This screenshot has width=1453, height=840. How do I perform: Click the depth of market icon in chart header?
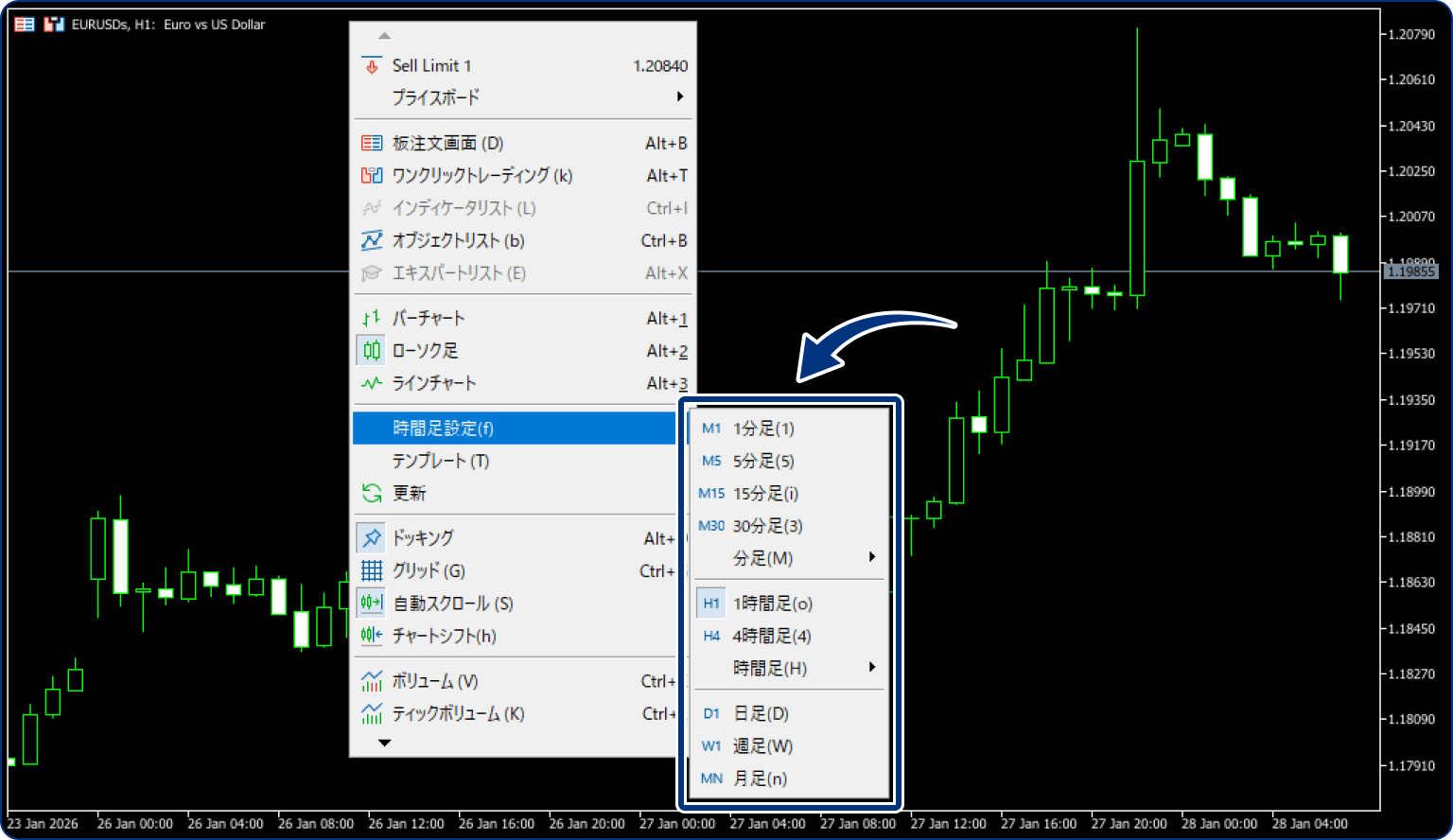click(25, 25)
